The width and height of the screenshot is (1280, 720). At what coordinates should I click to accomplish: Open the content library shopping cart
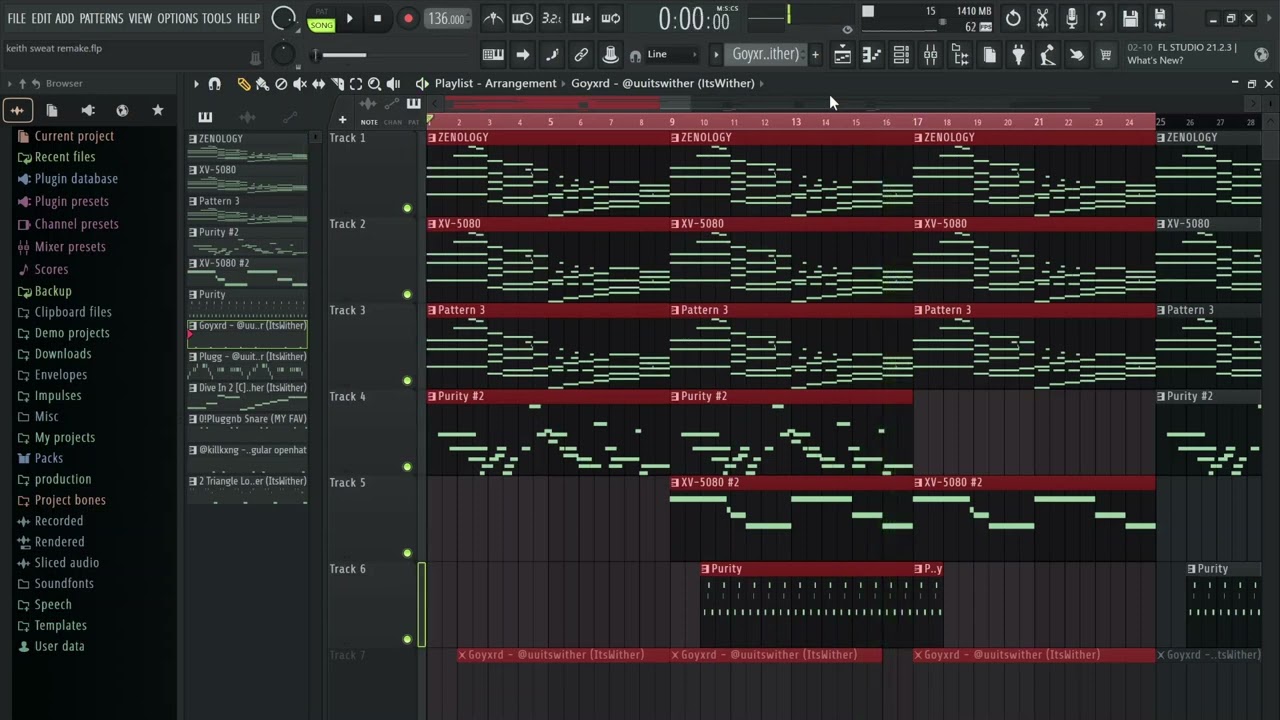coord(1106,55)
